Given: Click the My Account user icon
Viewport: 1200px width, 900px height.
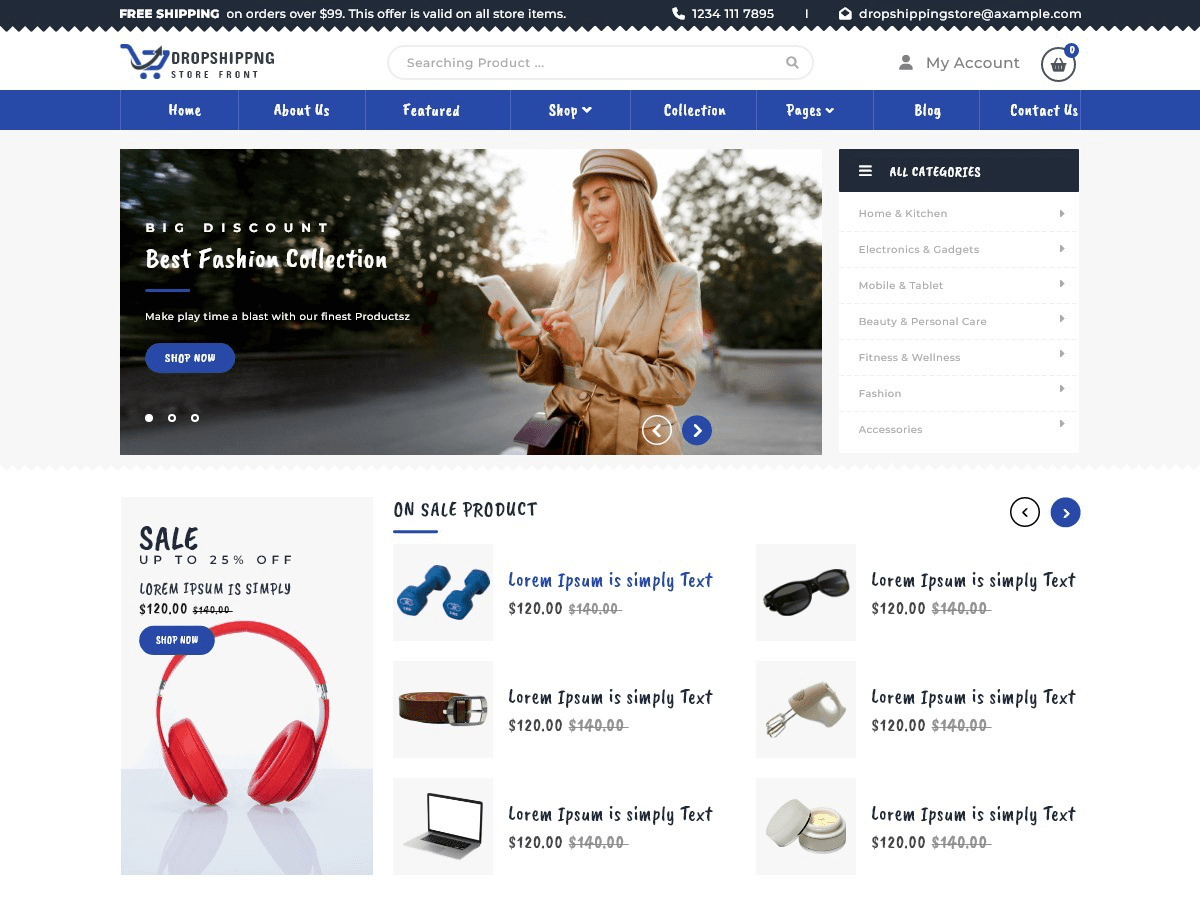Looking at the screenshot, I should (x=904, y=62).
